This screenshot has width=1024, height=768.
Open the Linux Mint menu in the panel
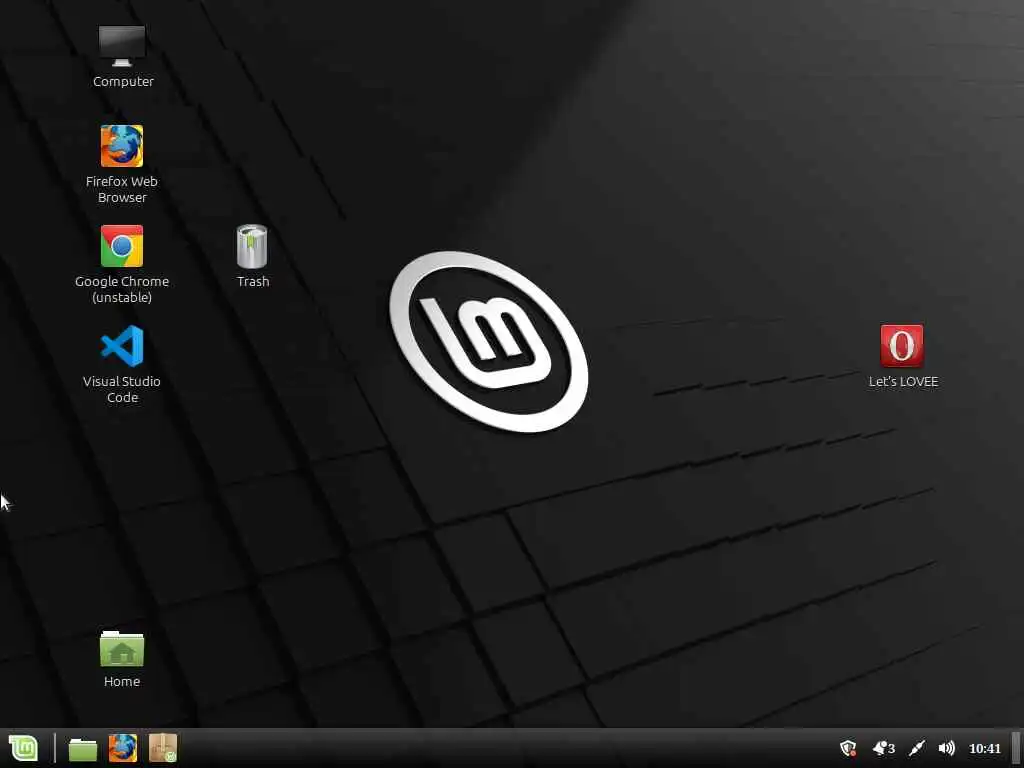click(24, 748)
